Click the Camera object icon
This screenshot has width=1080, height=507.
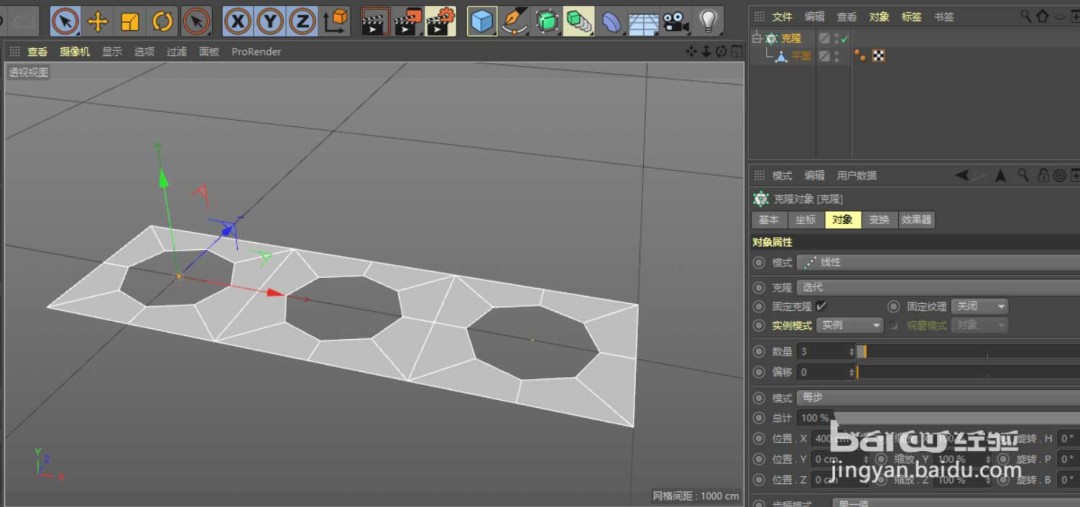click(676, 21)
